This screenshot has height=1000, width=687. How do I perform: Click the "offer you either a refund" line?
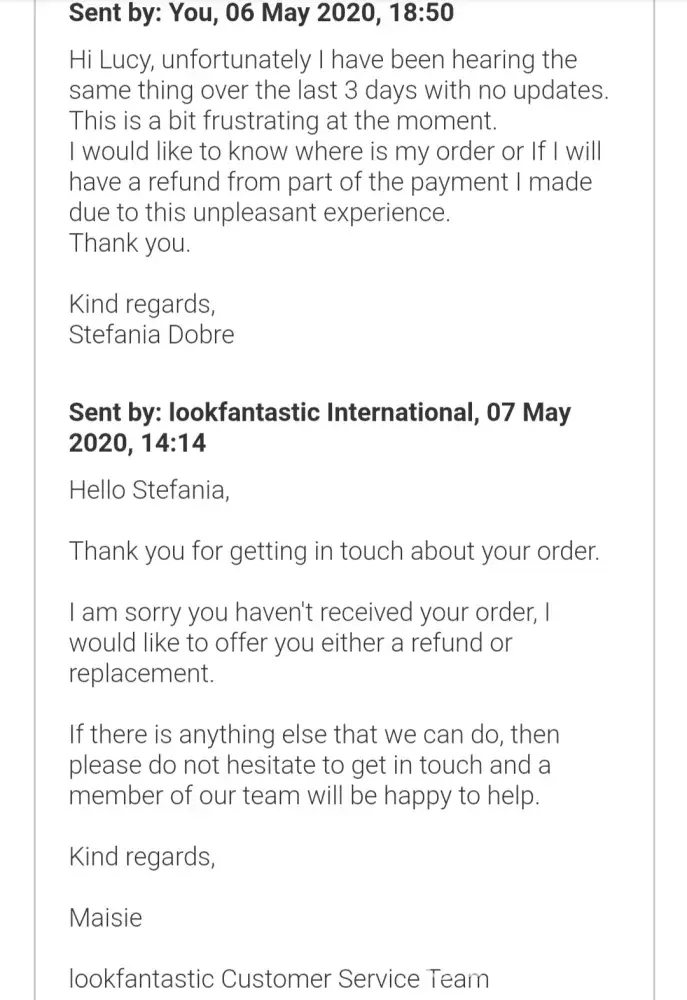(290, 643)
